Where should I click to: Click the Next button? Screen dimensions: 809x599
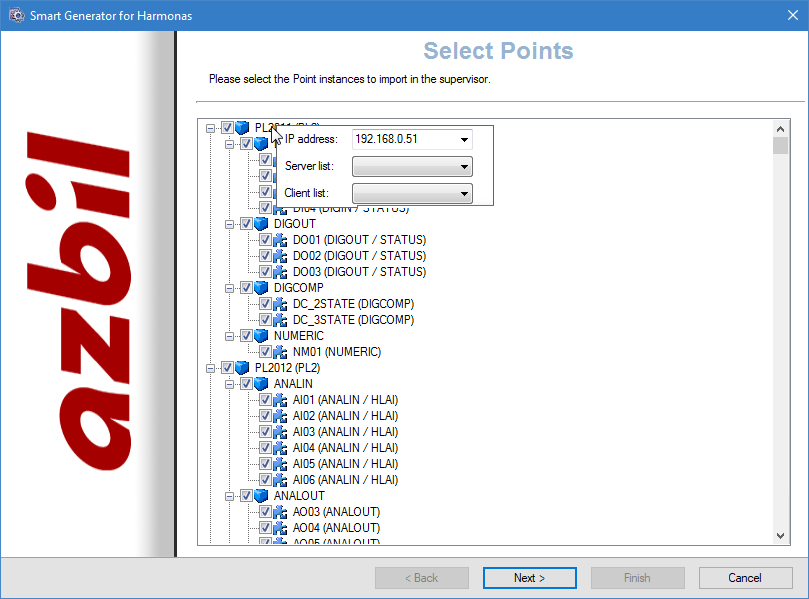click(x=529, y=578)
